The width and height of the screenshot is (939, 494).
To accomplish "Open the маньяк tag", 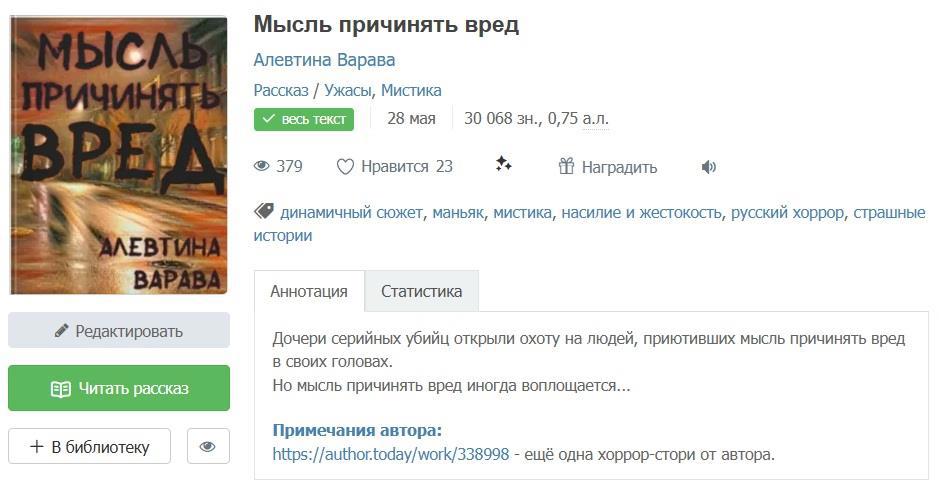I will coord(458,212).
